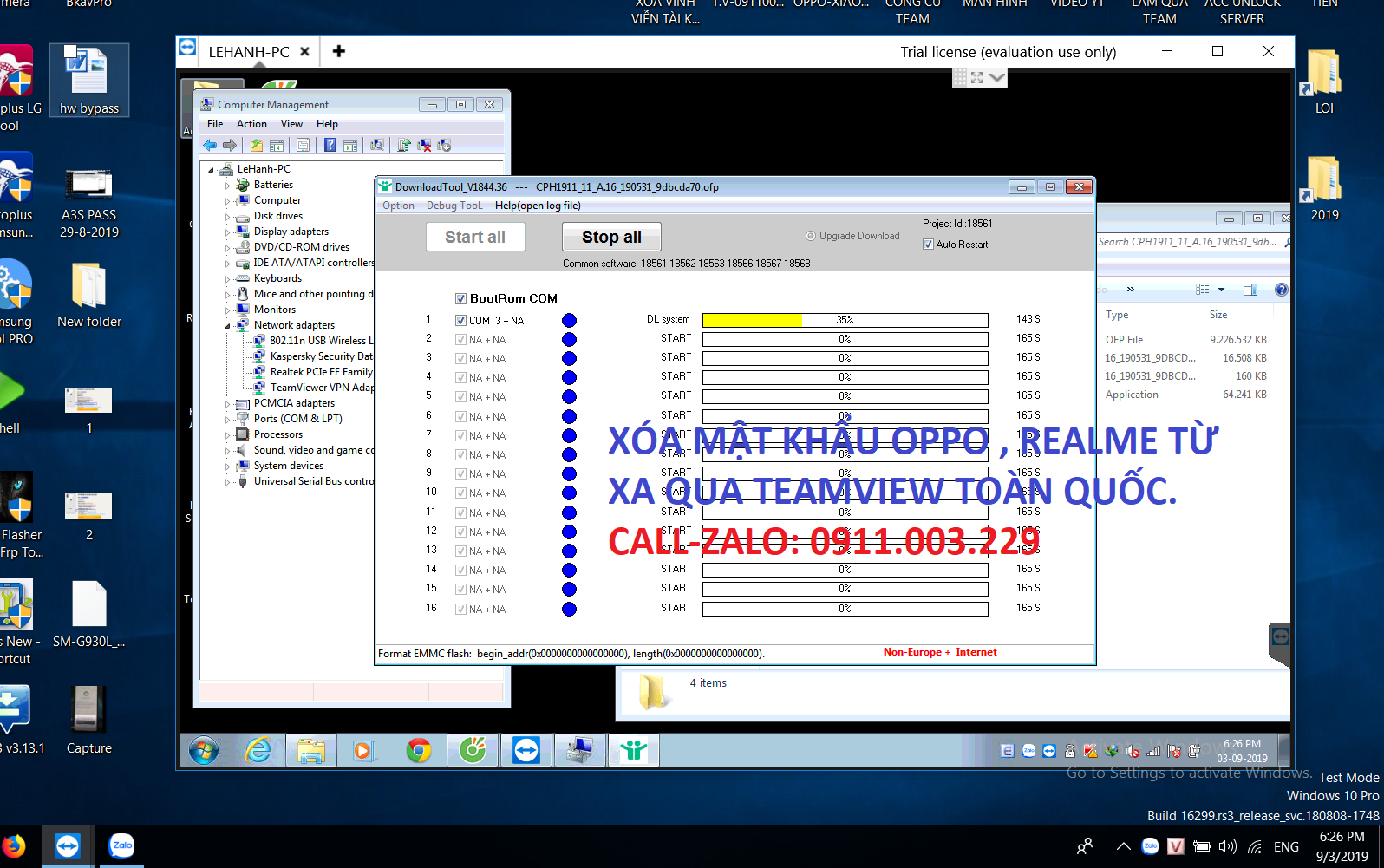Expand the Keyboards tree node
This screenshot has width=1384, height=868.
tap(228, 279)
